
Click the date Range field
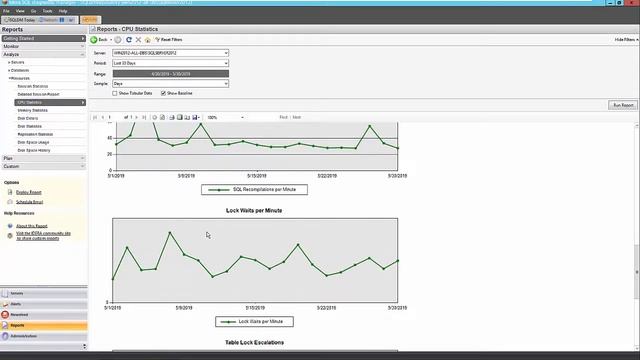pyautogui.click(x=171, y=74)
